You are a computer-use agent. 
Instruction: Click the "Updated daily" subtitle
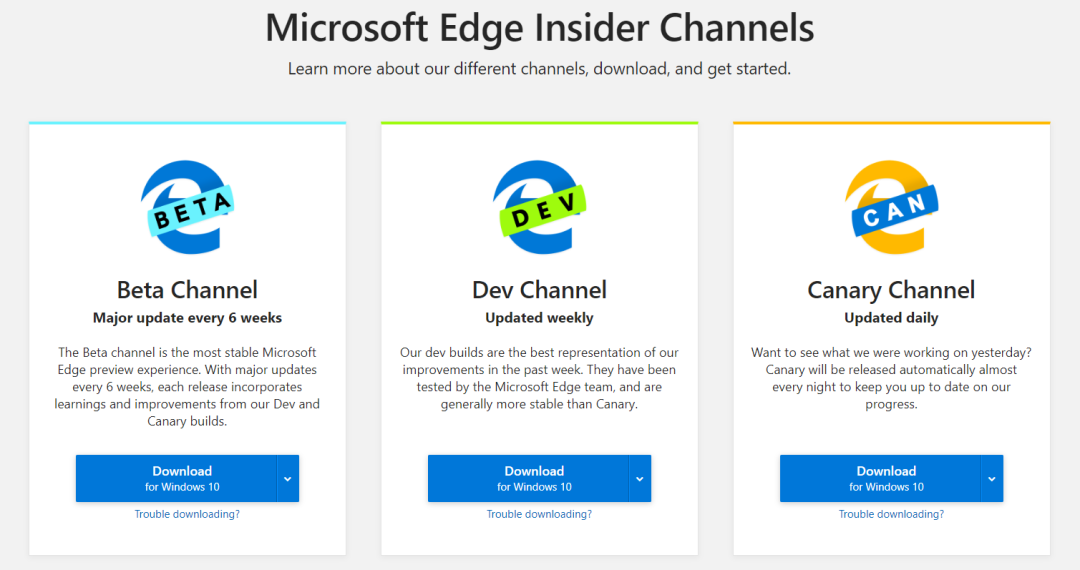[891, 318]
